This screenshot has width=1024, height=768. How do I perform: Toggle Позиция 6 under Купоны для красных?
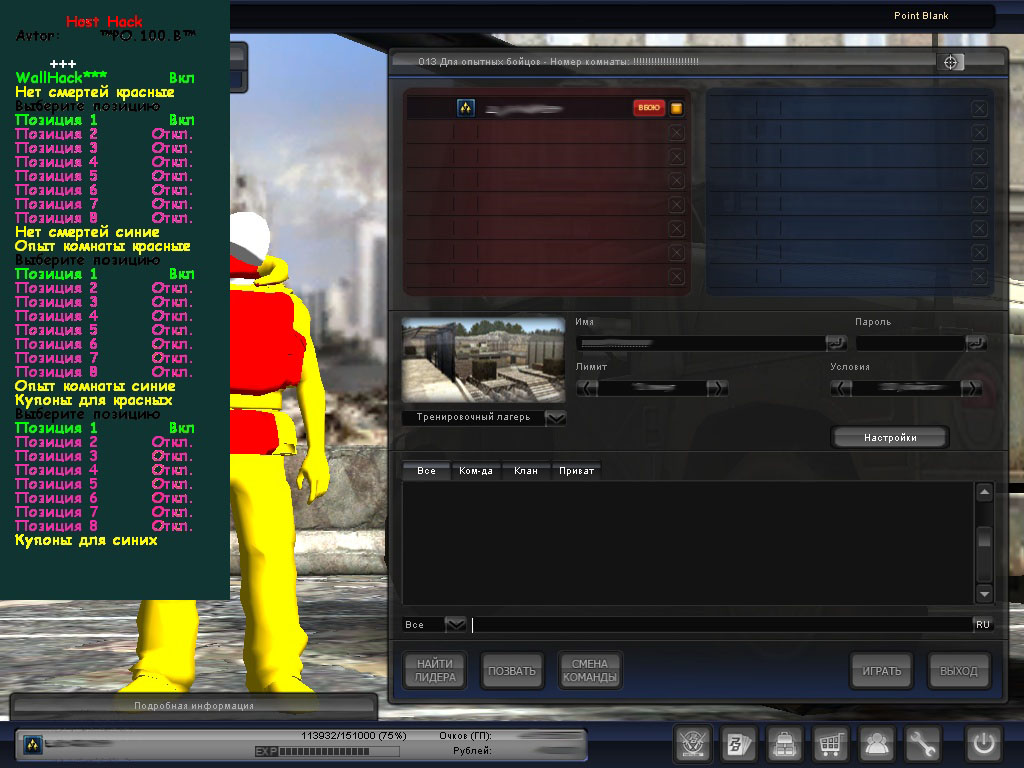[105, 498]
